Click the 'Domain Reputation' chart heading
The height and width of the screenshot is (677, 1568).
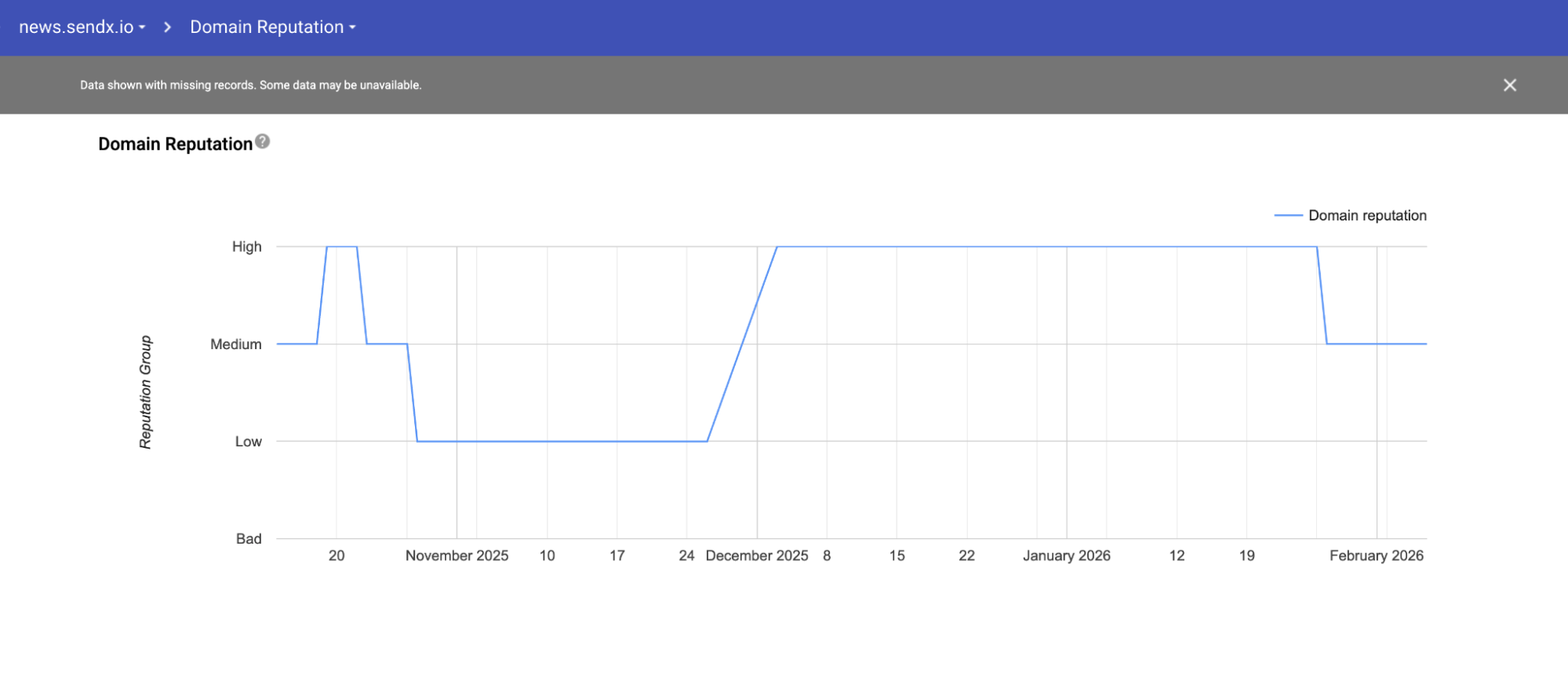[175, 144]
